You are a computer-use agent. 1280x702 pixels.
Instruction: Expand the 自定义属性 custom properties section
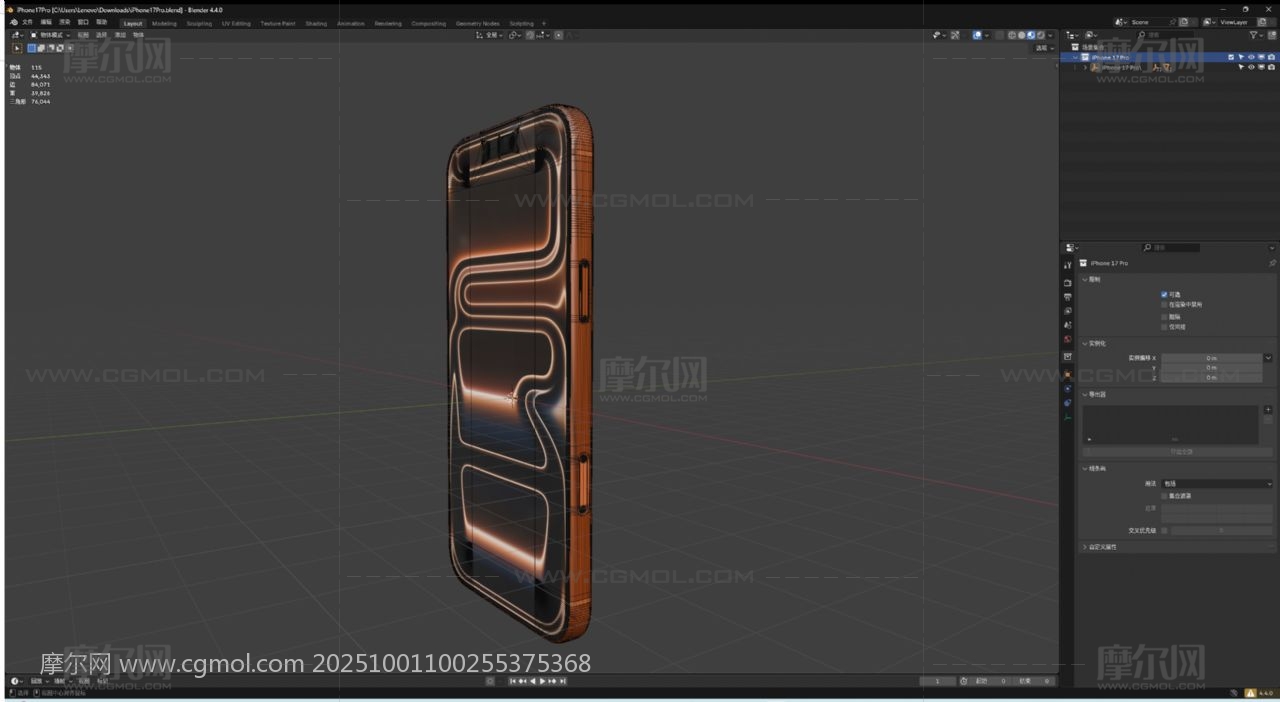pos(1085,547)
